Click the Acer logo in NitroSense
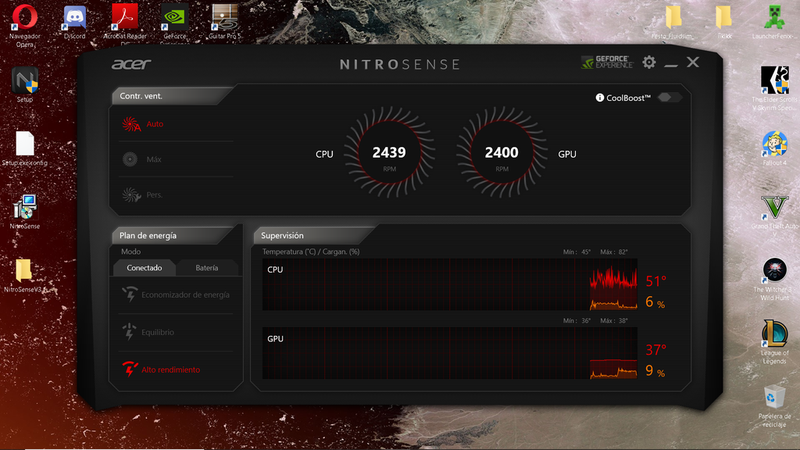The height and width of the screenshot is (450, 800). point(131,64)
